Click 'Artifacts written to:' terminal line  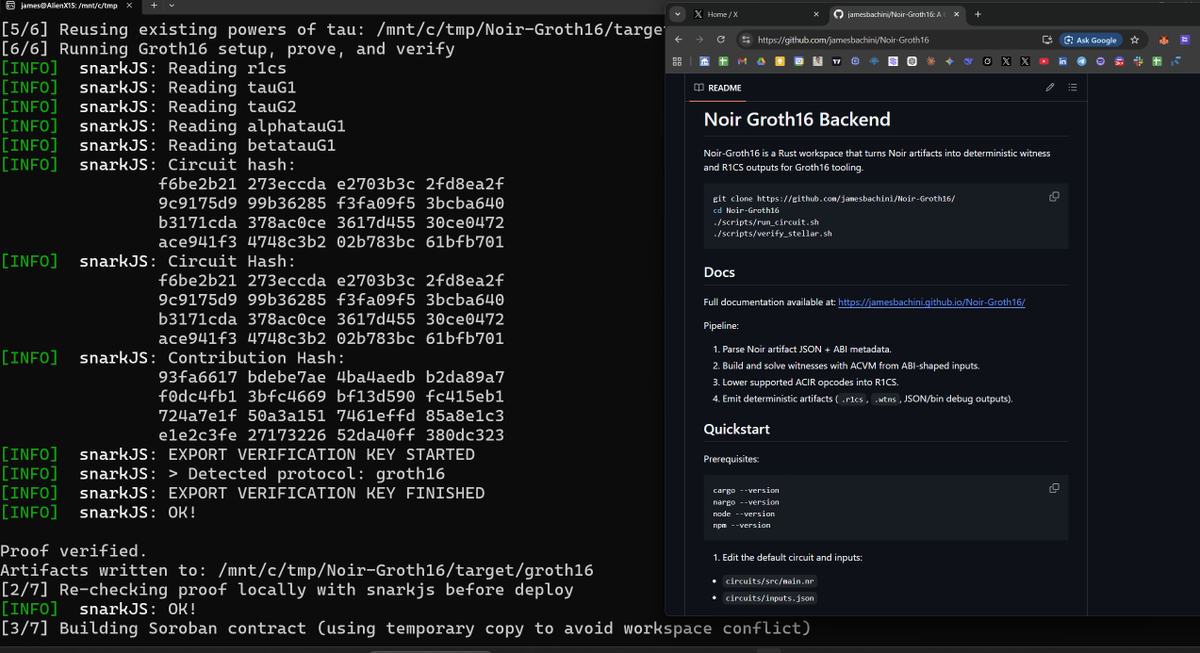297,571
